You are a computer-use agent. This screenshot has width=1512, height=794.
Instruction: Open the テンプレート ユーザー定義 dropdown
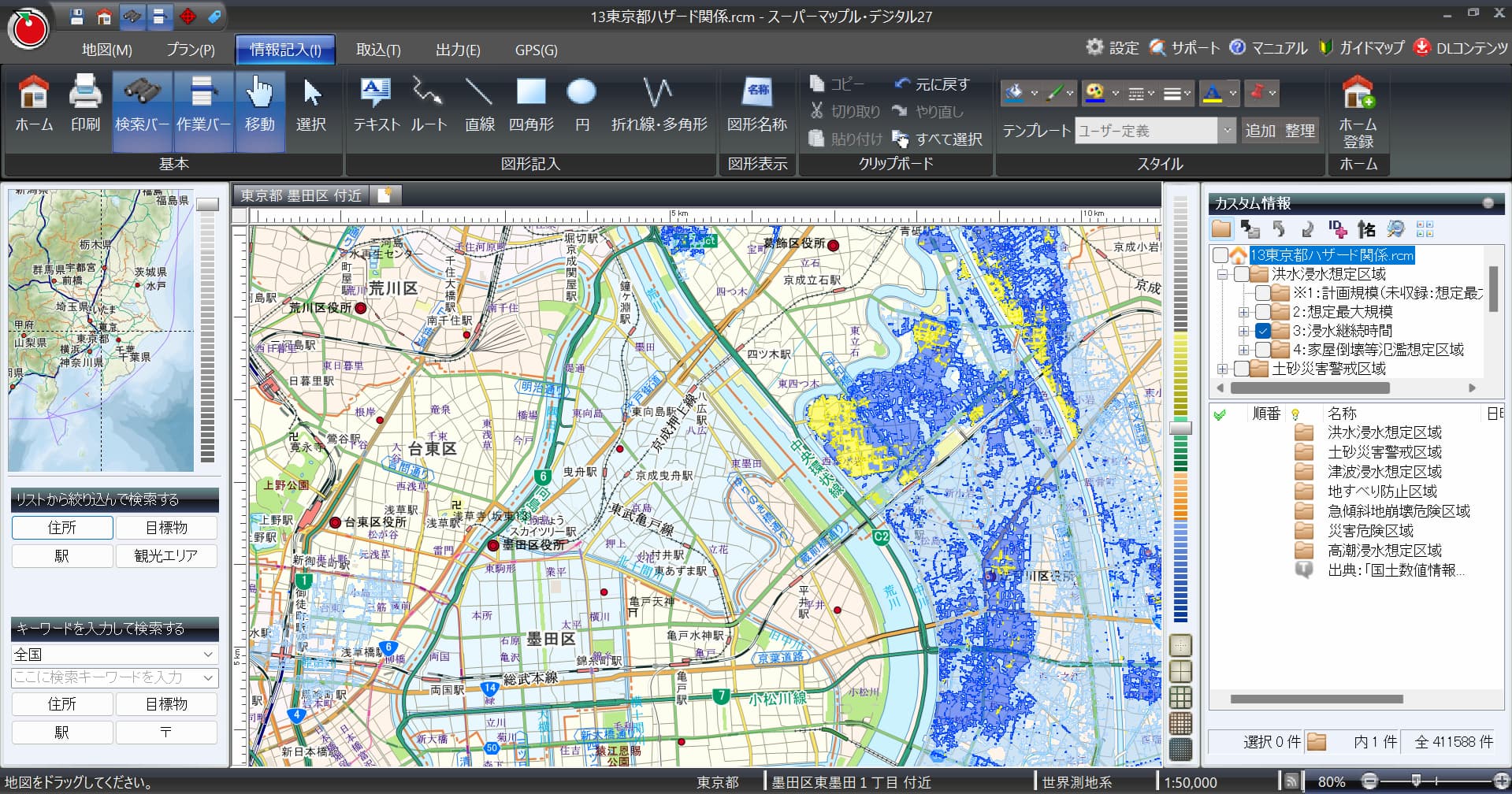[x=1226, y=131]
